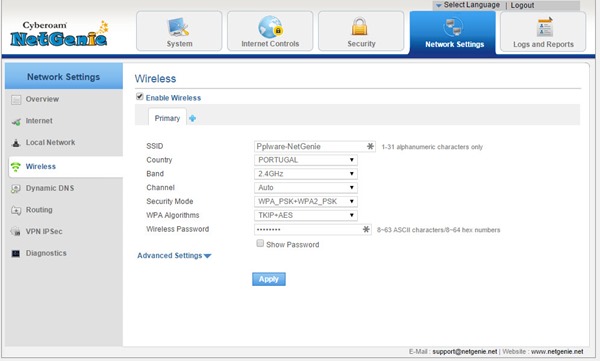
Task: Select Wireless in the sidebar
Action: (x=41, y=167)
